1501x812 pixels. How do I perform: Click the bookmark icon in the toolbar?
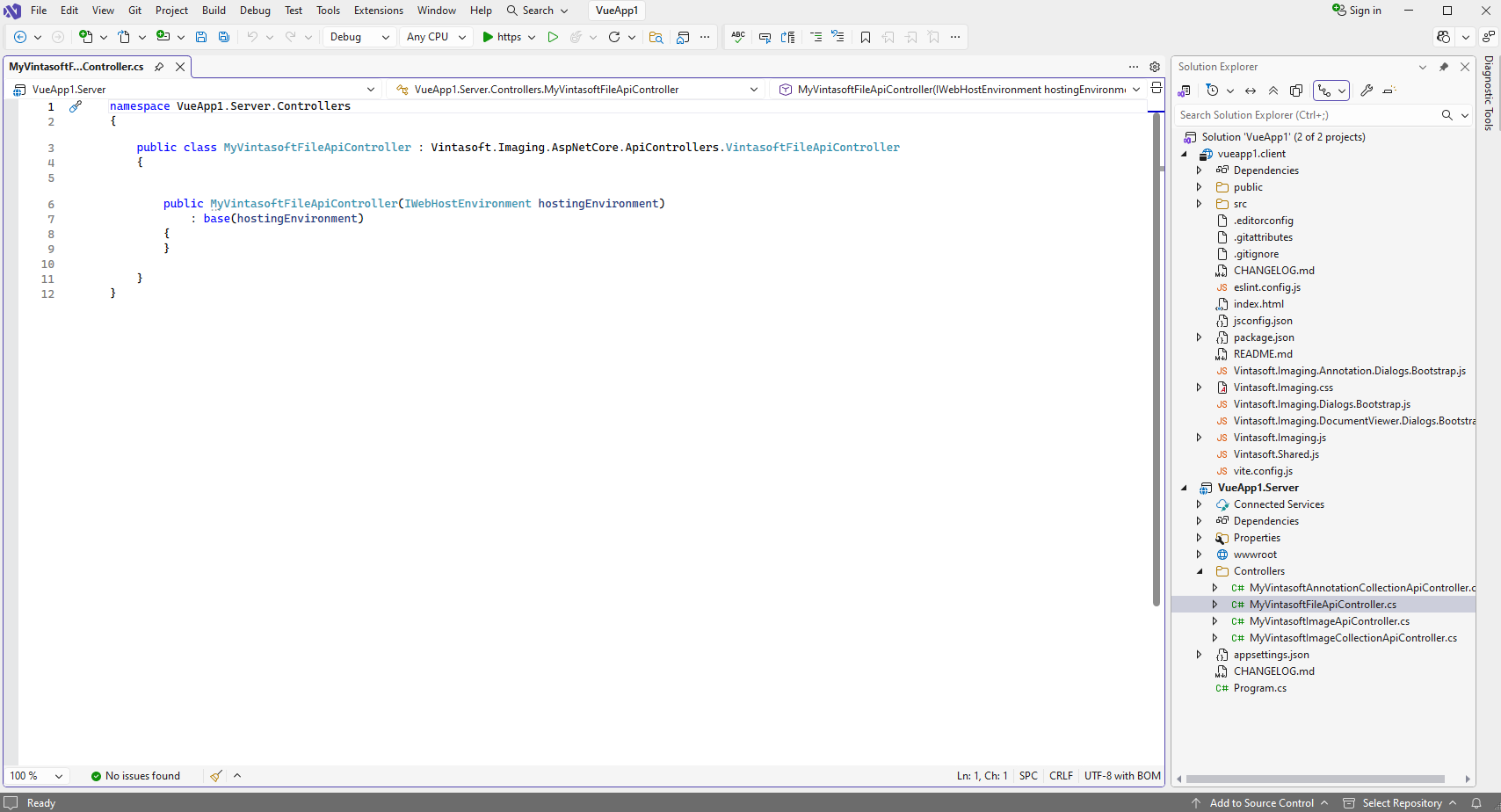pyautogui.click(x=866, y=37)
